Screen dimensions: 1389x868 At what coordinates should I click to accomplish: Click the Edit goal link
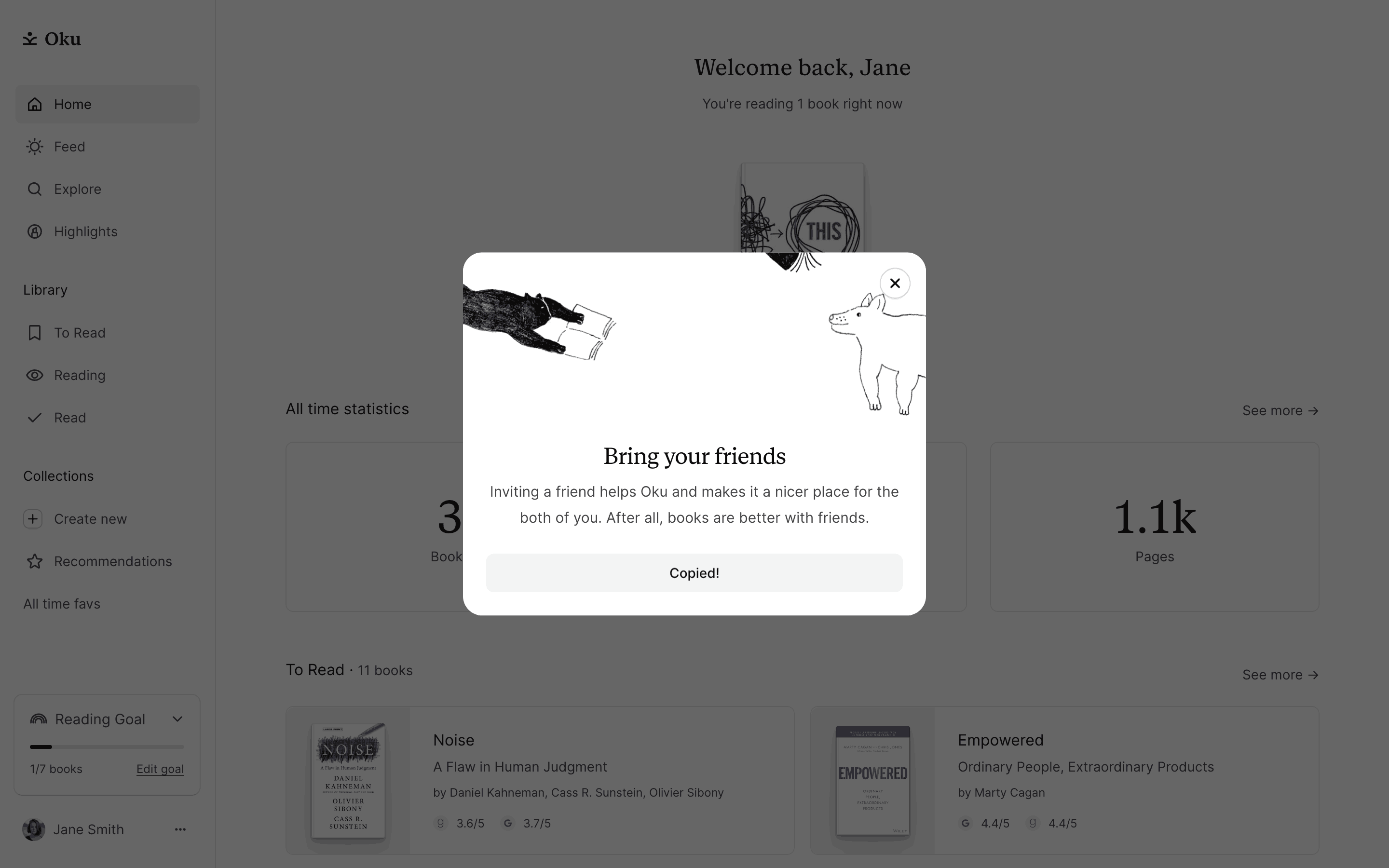160,769
